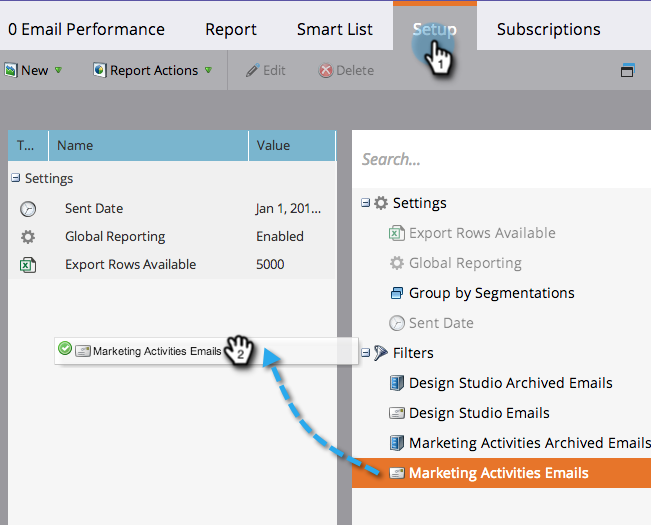651x525 pixels.
Task: Open the Subscriptions tab
Action: [x=548, y=29]
